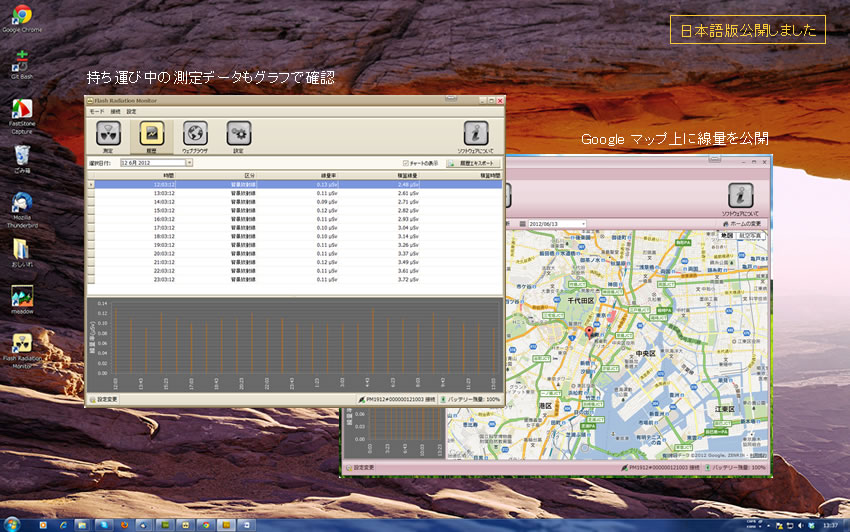
Task: Click the taskbar clock showing 13:37
Action: point(830,525)
